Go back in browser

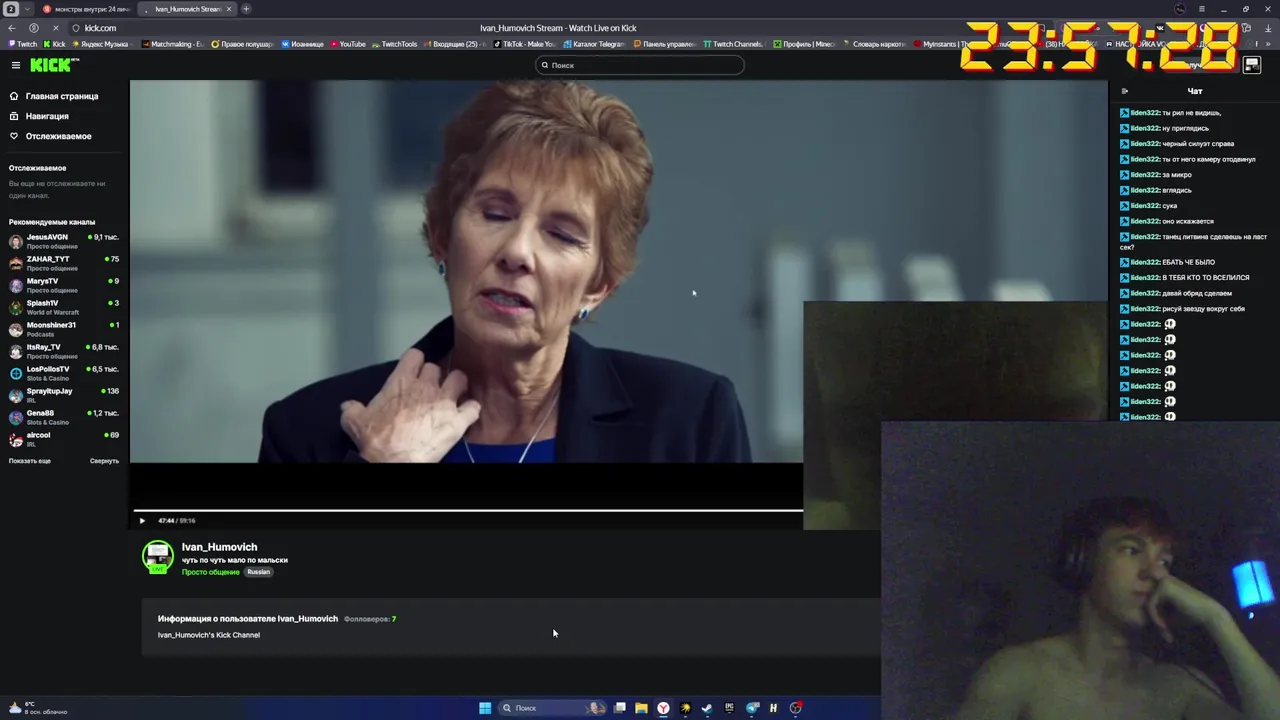tap(12, 28)
